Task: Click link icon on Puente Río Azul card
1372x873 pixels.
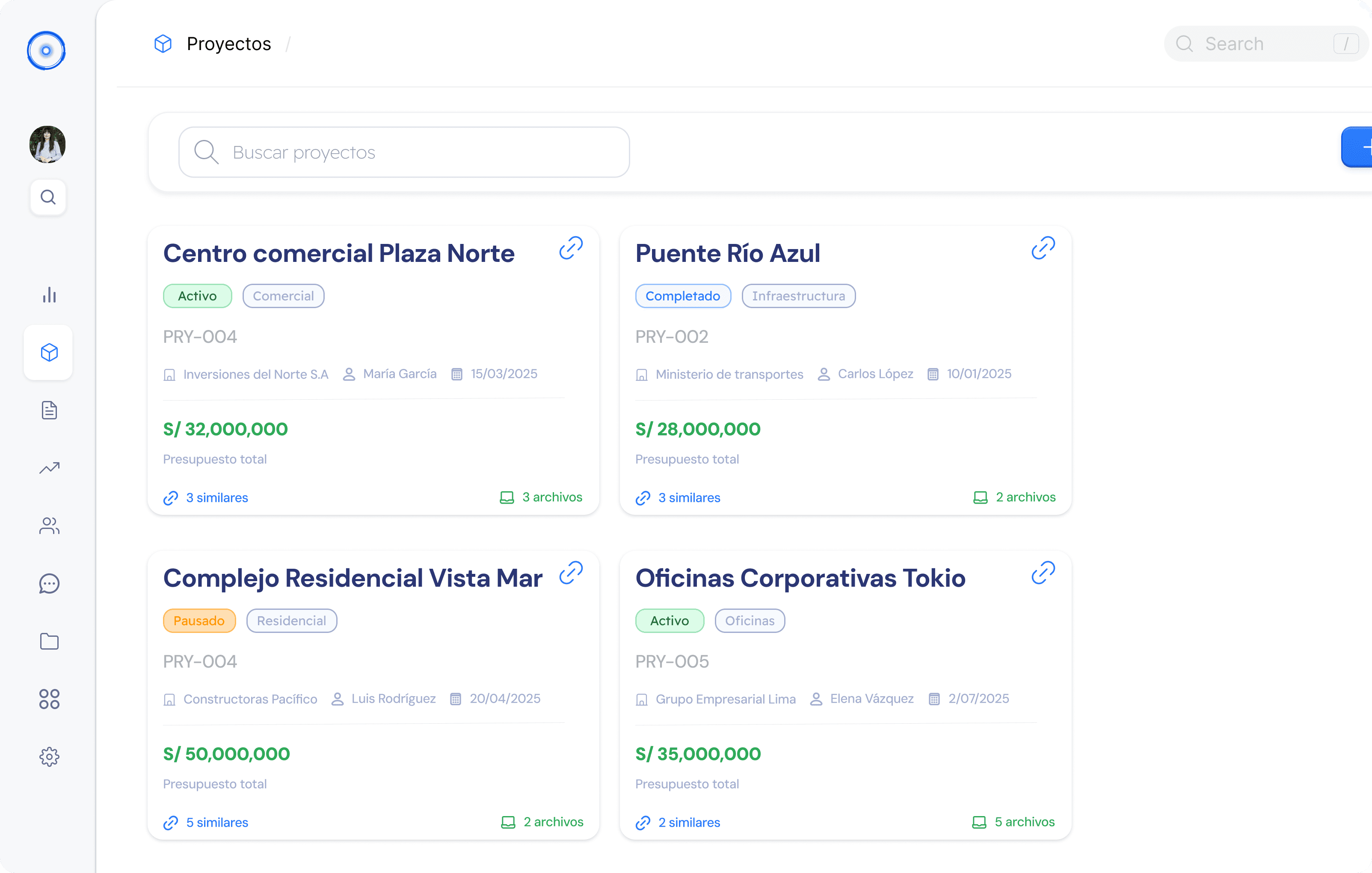Action: click(x=1043, y=248)
